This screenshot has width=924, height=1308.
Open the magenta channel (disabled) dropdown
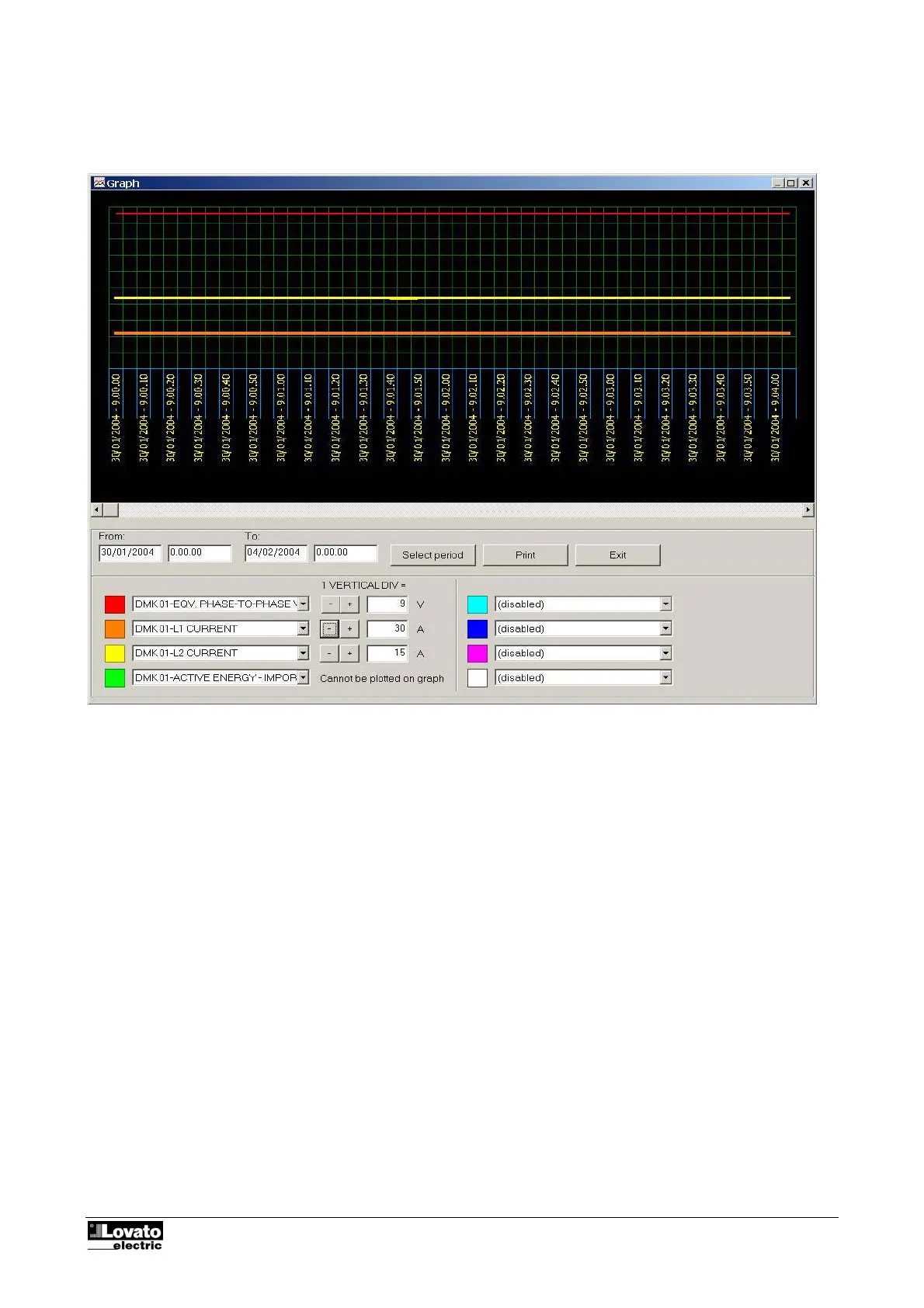pos(665,653)
